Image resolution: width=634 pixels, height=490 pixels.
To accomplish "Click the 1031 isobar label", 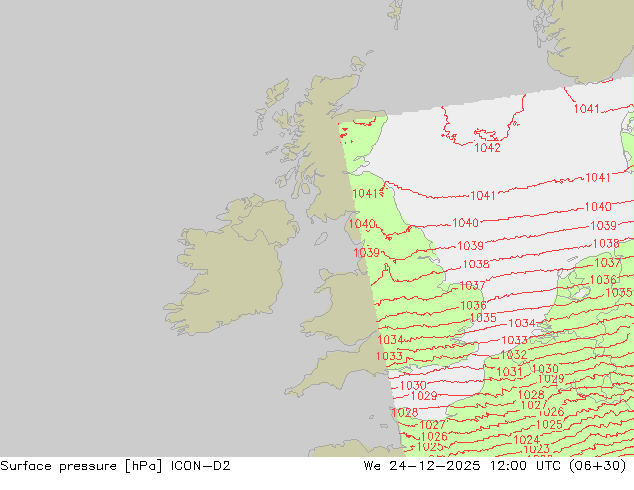I will click(509, 372).
